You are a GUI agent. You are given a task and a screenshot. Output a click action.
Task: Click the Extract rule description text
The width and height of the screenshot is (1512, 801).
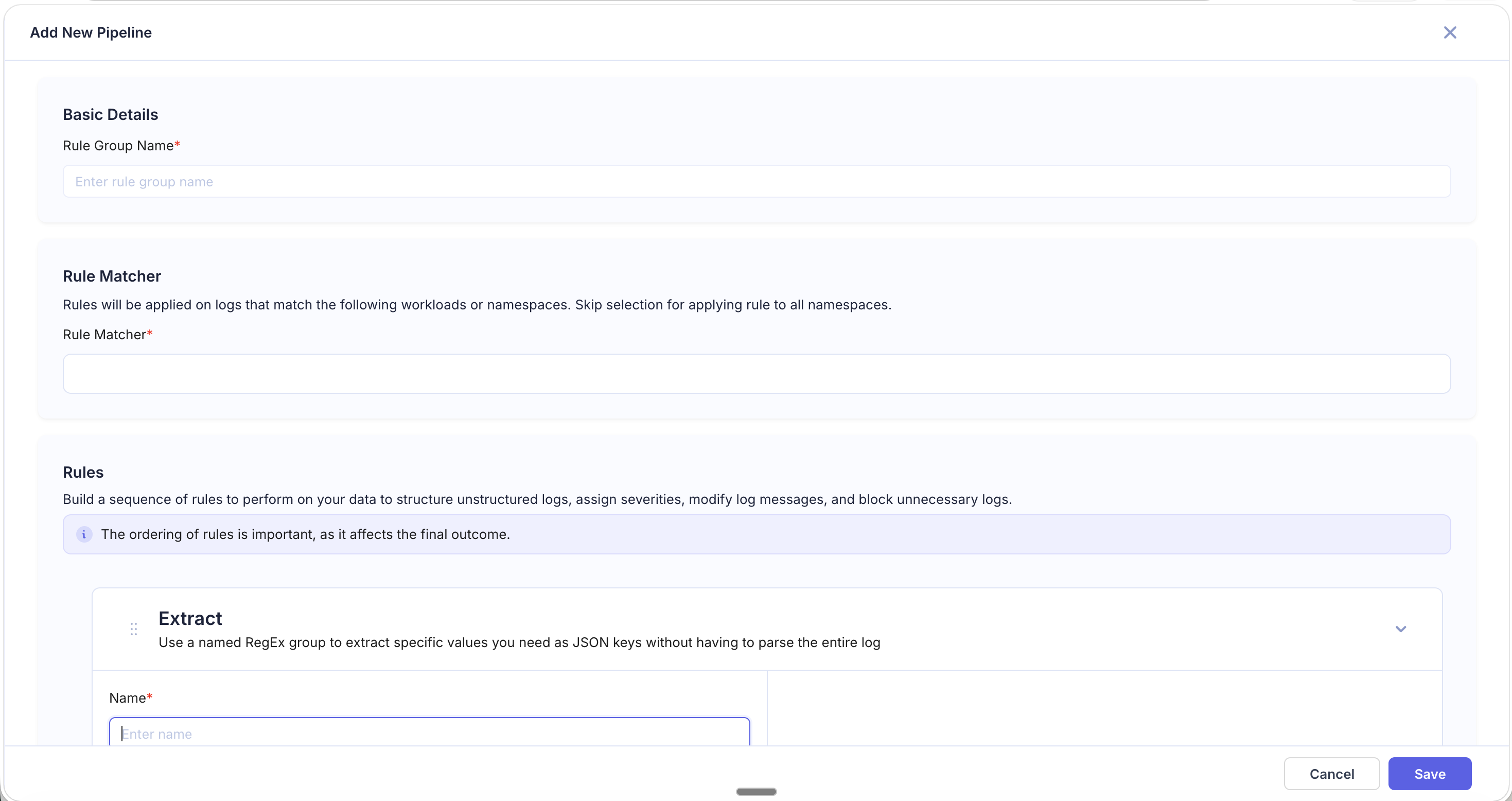pos(519,642)
